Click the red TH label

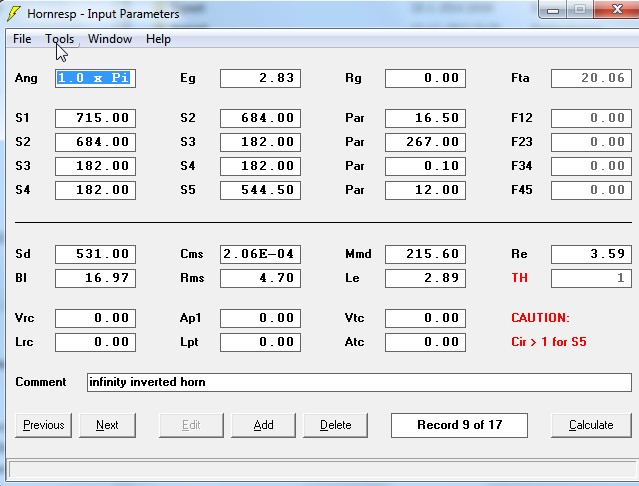pyautogui.click(x=520, y=278)
